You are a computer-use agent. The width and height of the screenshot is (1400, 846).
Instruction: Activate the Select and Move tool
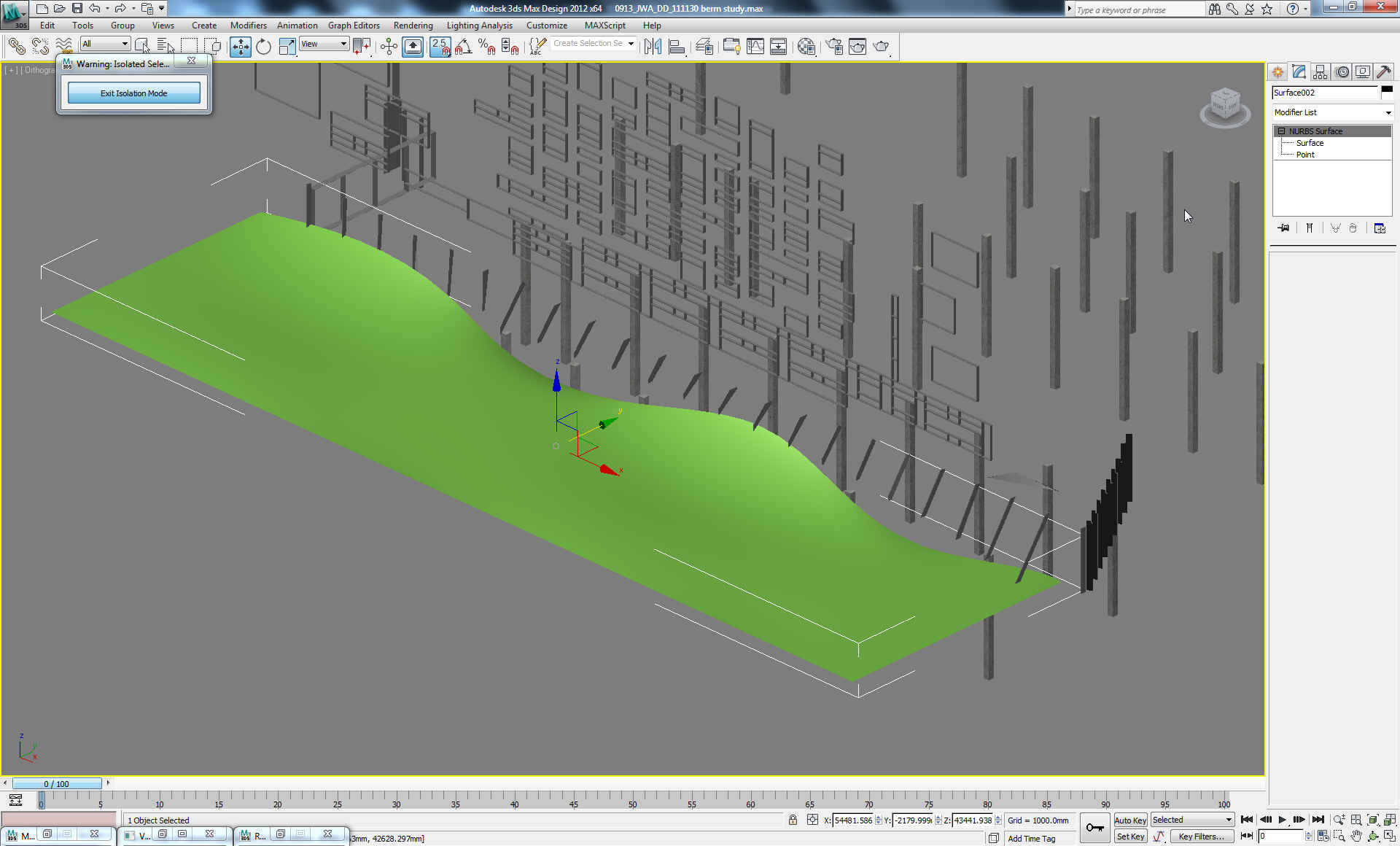240,47
